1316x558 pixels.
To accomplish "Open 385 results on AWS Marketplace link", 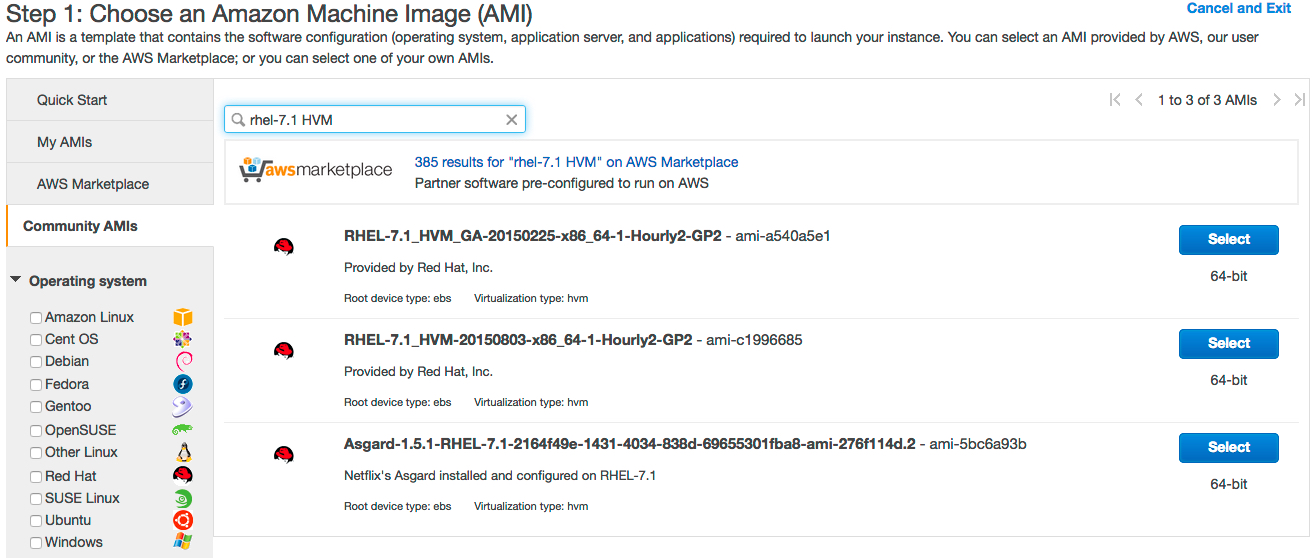I will pyautogui.click(x=576, y=162).
